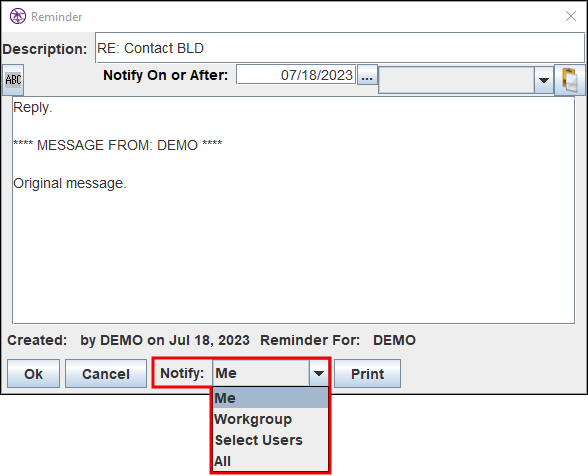Print the reminder
This screenshot has width=588, height=476.
point(367,374)
